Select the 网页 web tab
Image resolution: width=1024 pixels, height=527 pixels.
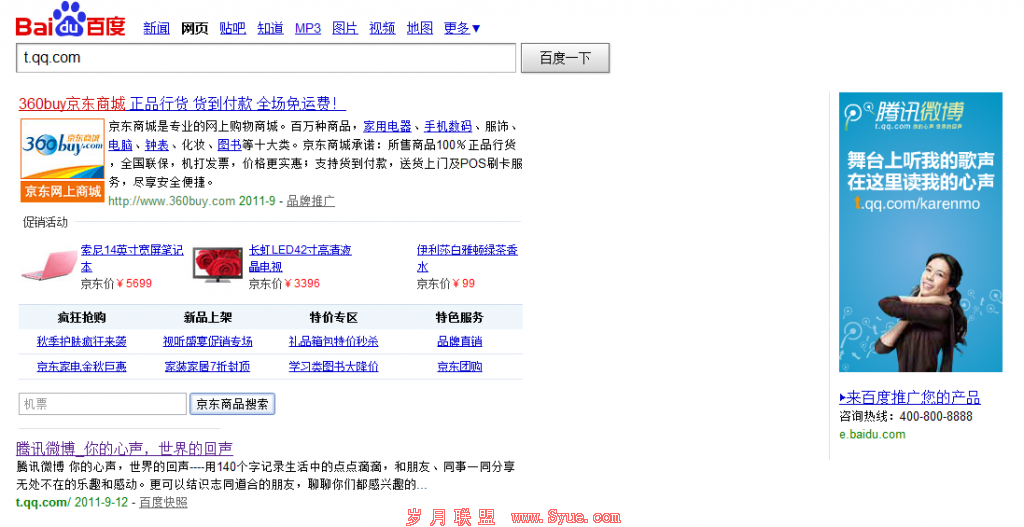[195, 28]
